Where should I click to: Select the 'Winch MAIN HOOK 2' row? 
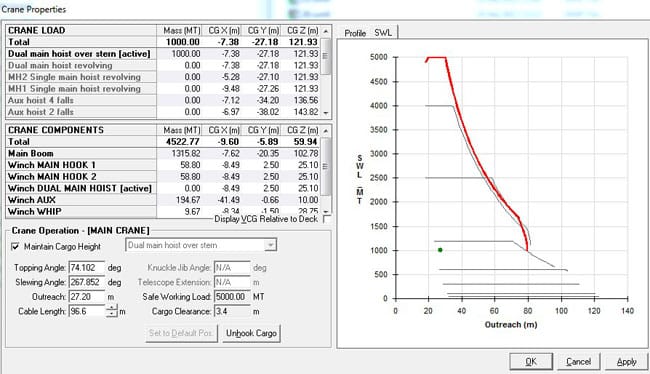point(163,177)
